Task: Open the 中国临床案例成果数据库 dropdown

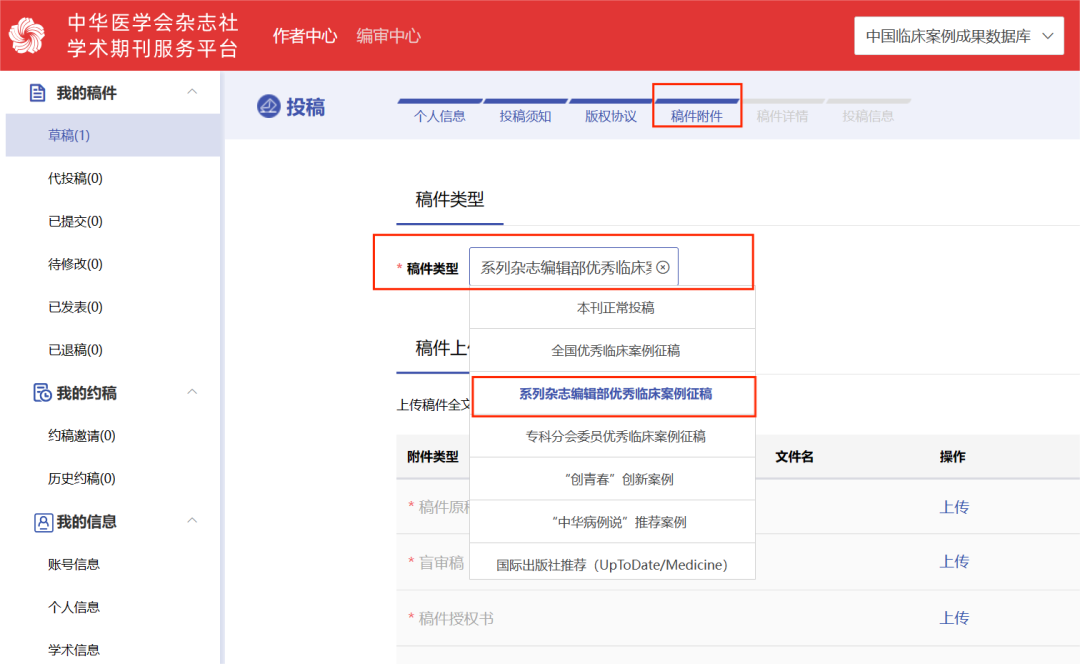Action: 959,36
